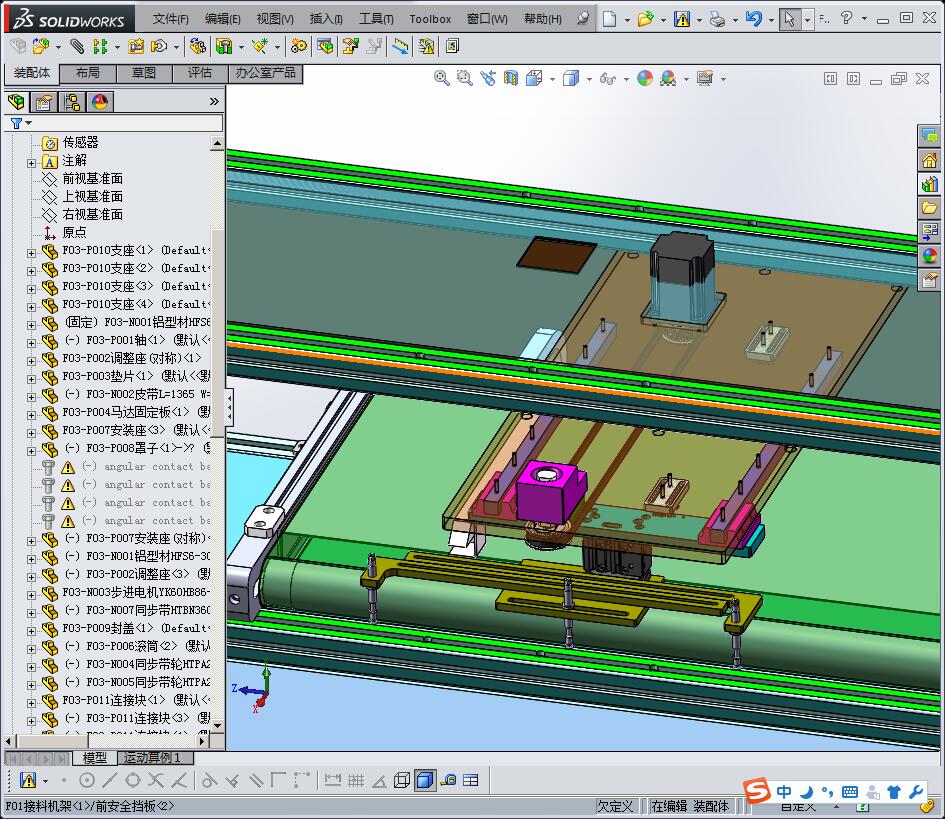Open the 运动算例1 motion study tab
Image resolution: width=945 pixels, height=819 pixels.
152,758
